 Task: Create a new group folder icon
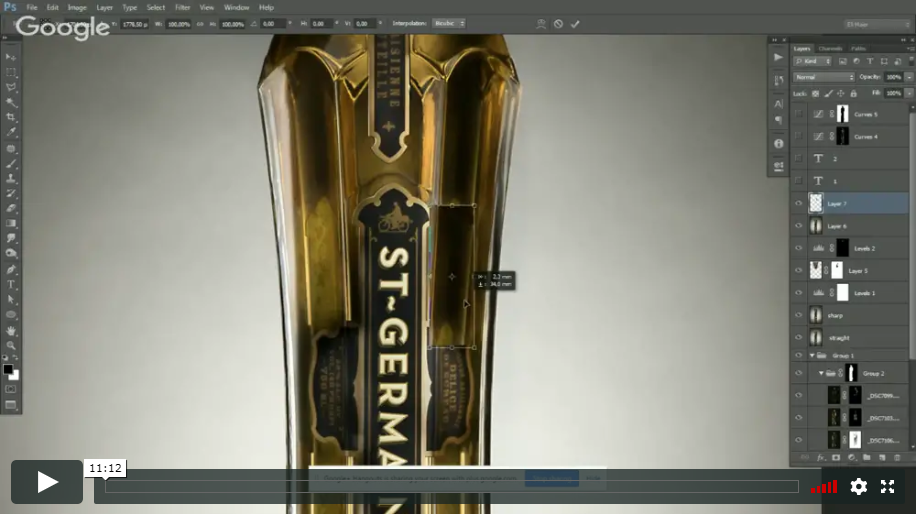867,458
